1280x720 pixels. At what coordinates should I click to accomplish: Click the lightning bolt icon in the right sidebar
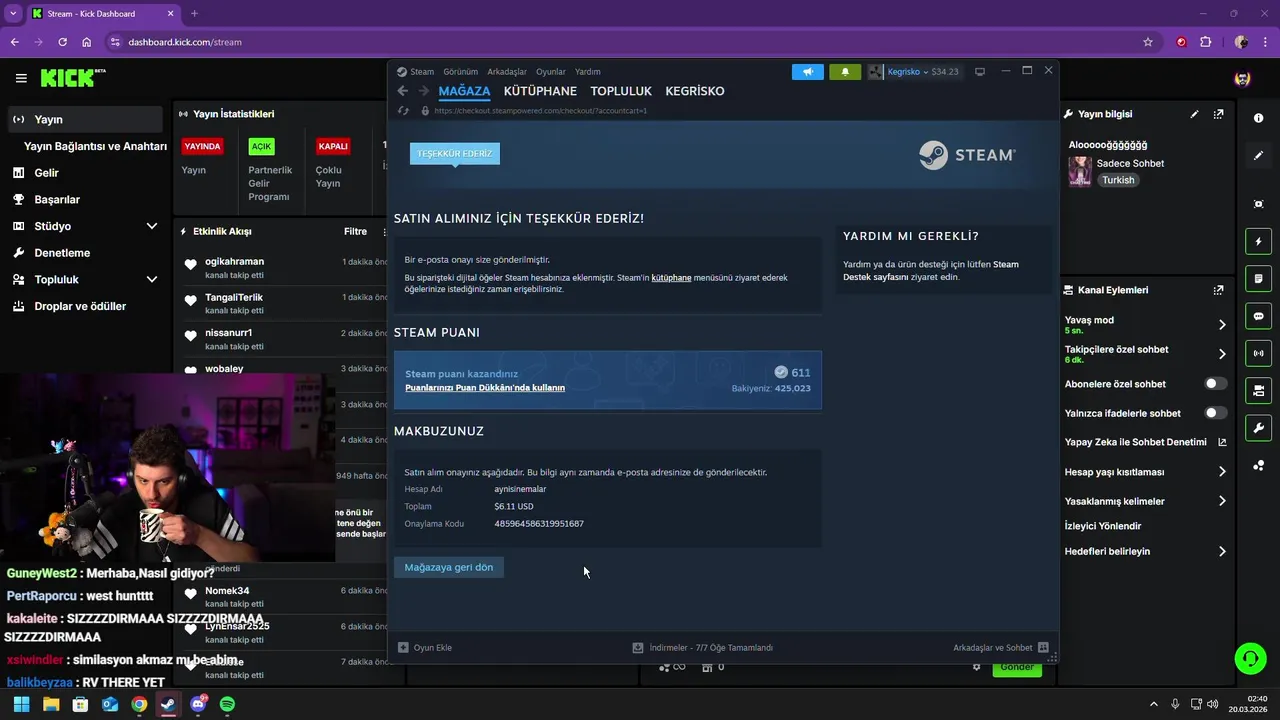[1258, 242]
